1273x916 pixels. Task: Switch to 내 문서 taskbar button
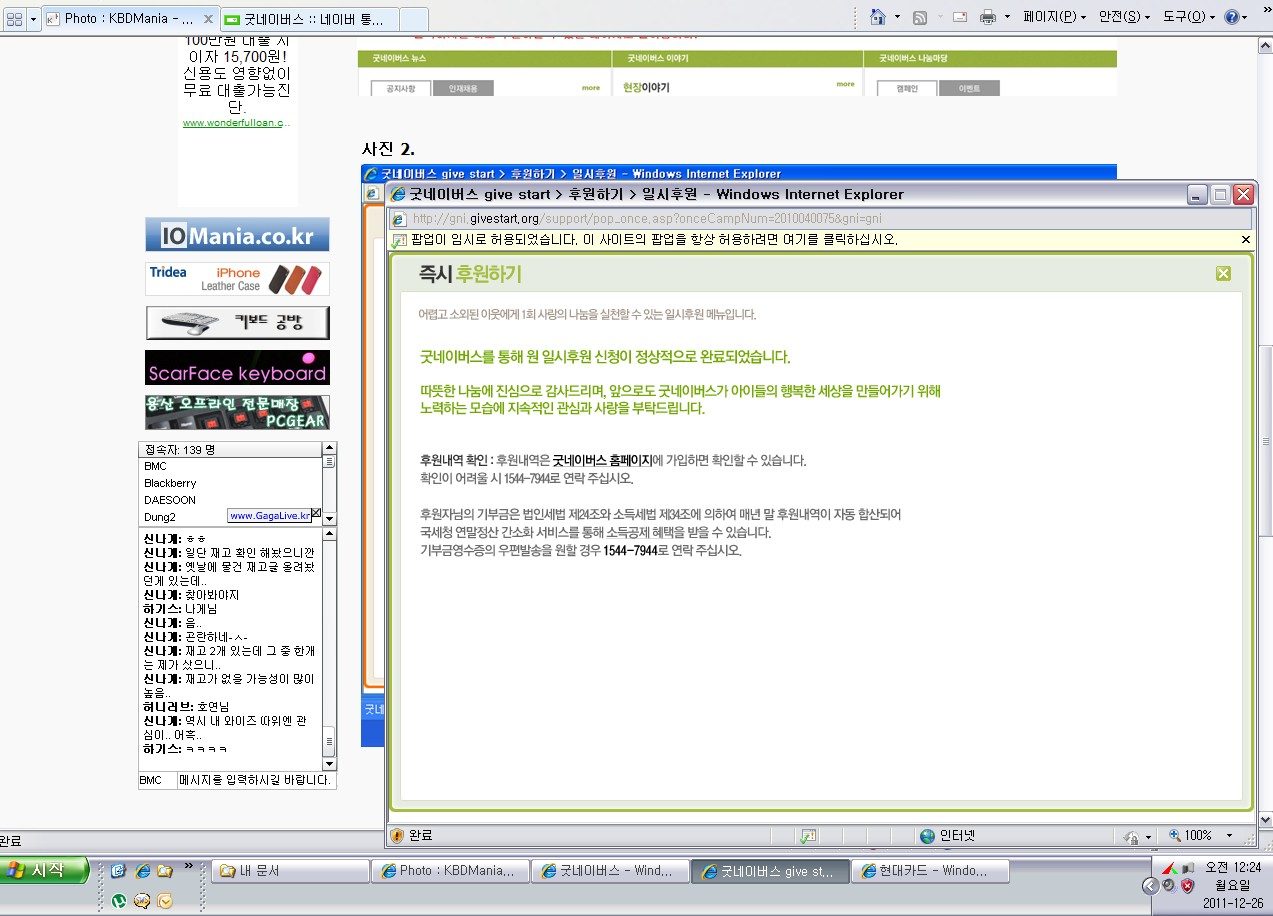pos(289,871)
